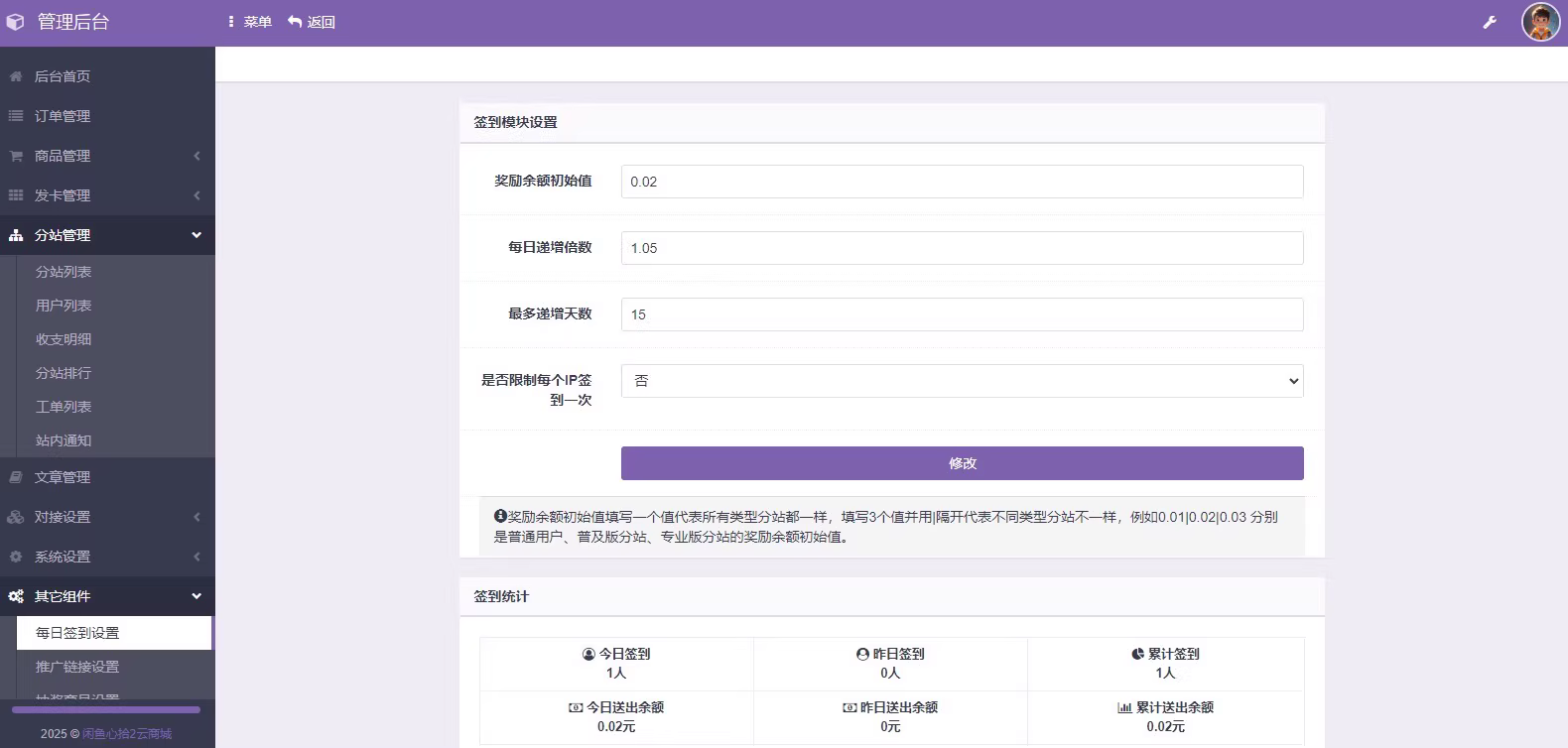This screenshot has height=748, width=1568.
Task: Click the 最多递增天数 input field
Action: 962,314
